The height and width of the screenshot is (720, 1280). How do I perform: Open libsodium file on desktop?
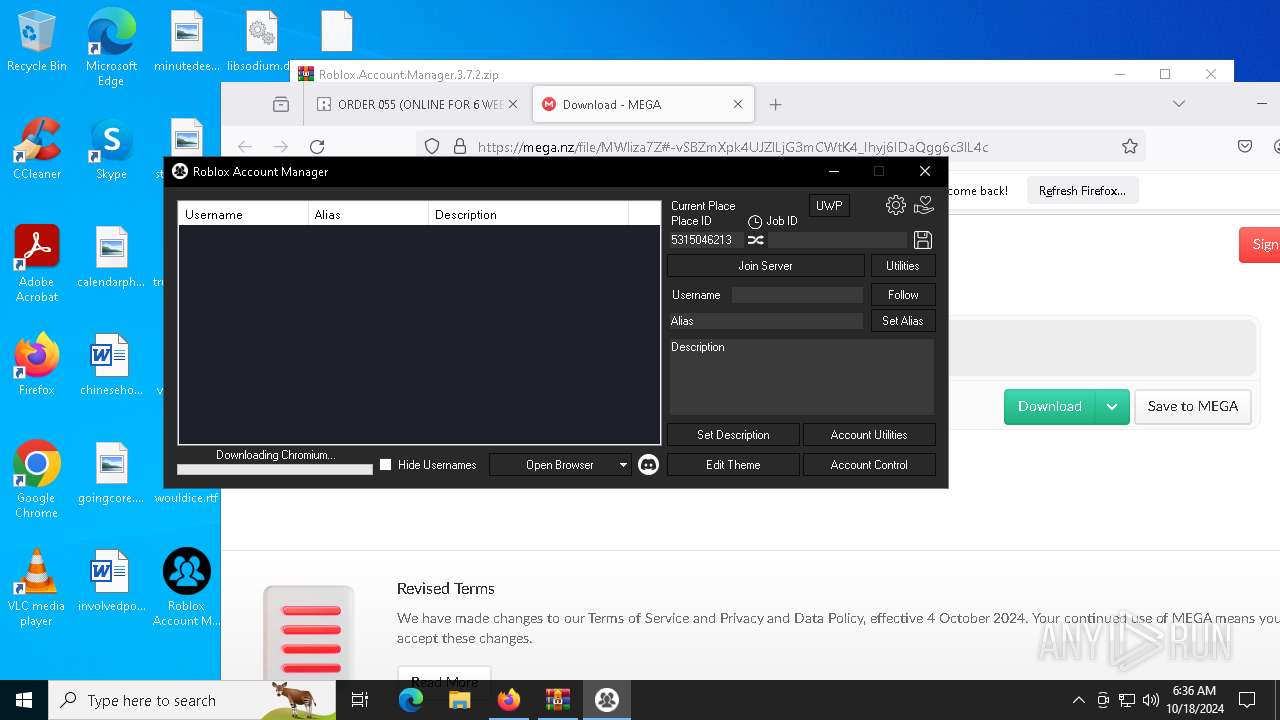(261, 42)
